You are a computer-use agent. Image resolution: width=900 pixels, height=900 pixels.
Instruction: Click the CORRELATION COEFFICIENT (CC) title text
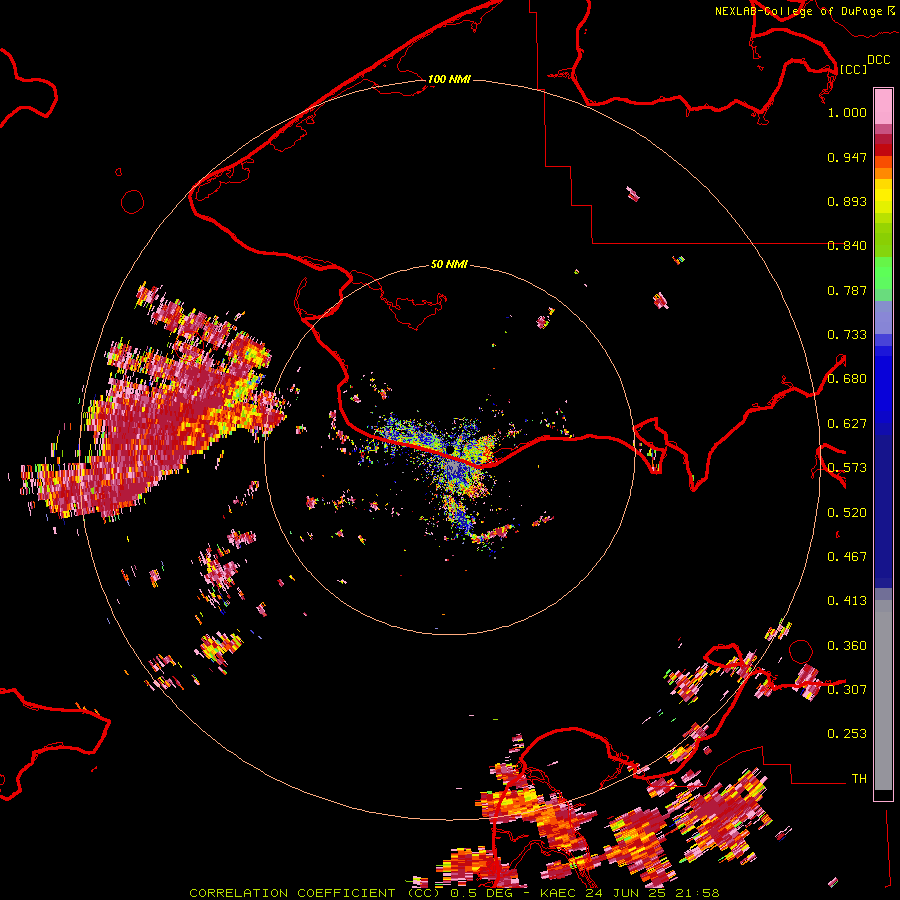click(315, 893)
